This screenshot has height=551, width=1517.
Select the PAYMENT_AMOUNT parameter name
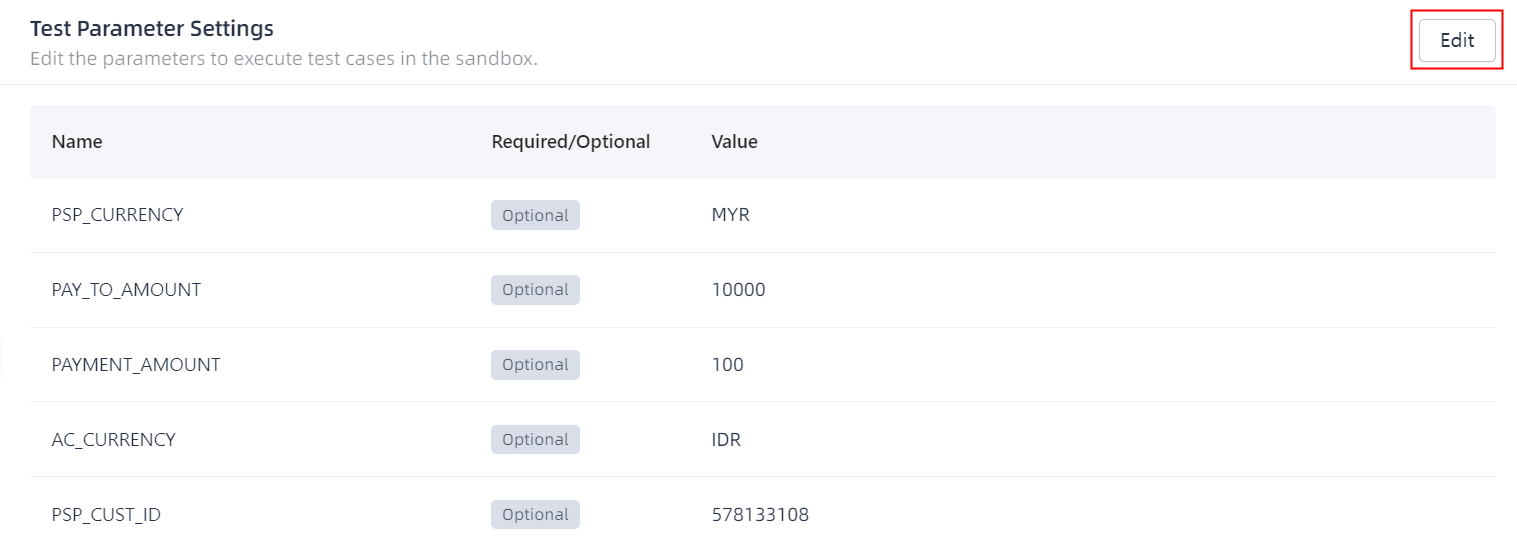pos(135,365)
